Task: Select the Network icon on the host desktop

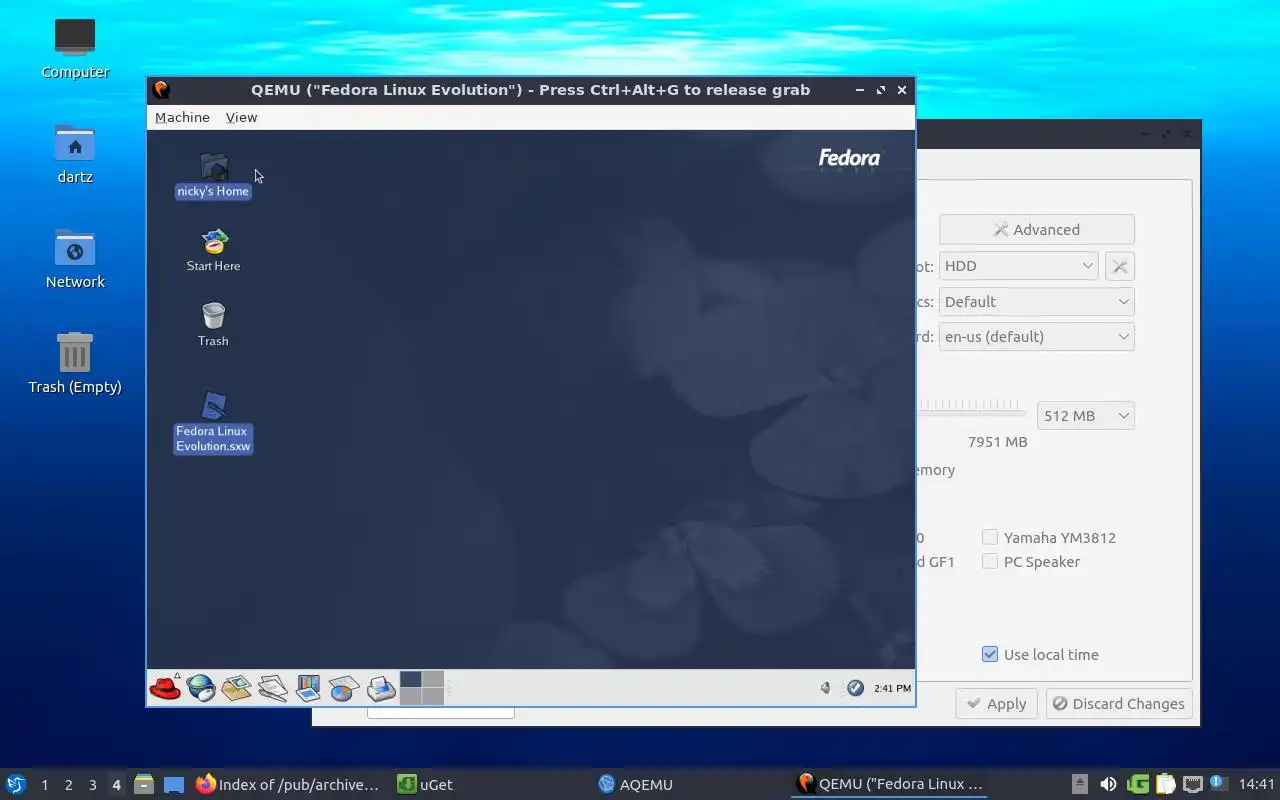Action: [75, 259]
